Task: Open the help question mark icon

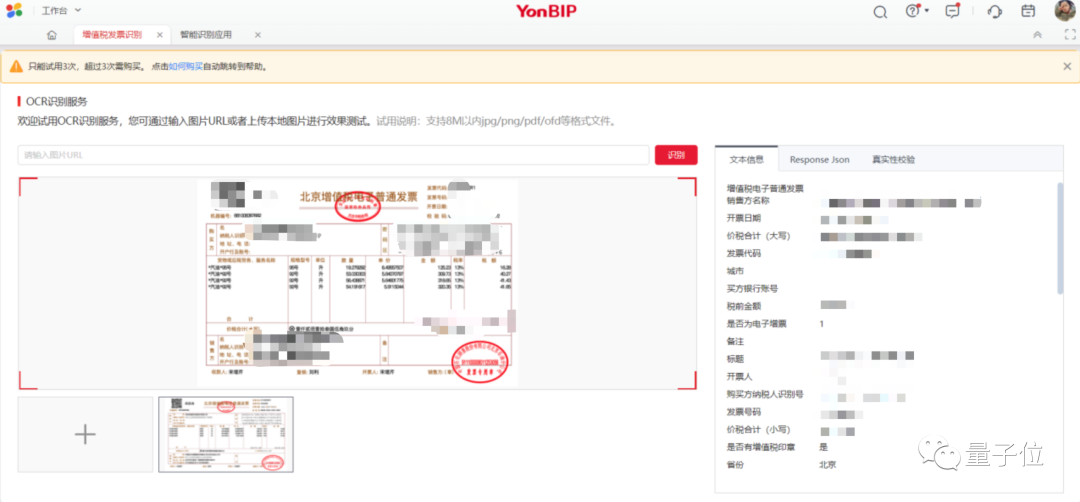Action: (x=913, y=10)
